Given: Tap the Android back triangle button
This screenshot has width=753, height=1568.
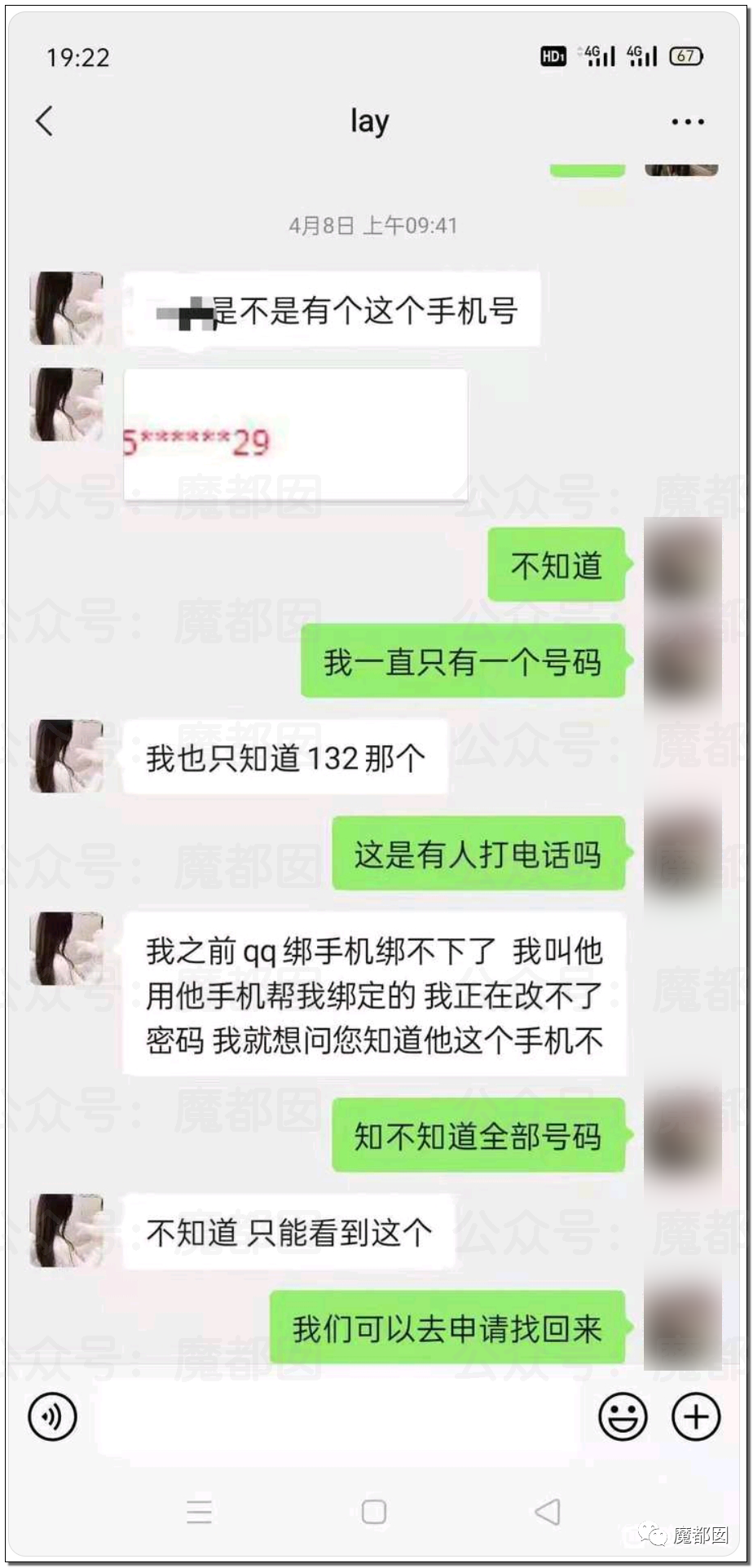Looking at the screenshot, I should pyautogui.click(x=548, y=1511).
